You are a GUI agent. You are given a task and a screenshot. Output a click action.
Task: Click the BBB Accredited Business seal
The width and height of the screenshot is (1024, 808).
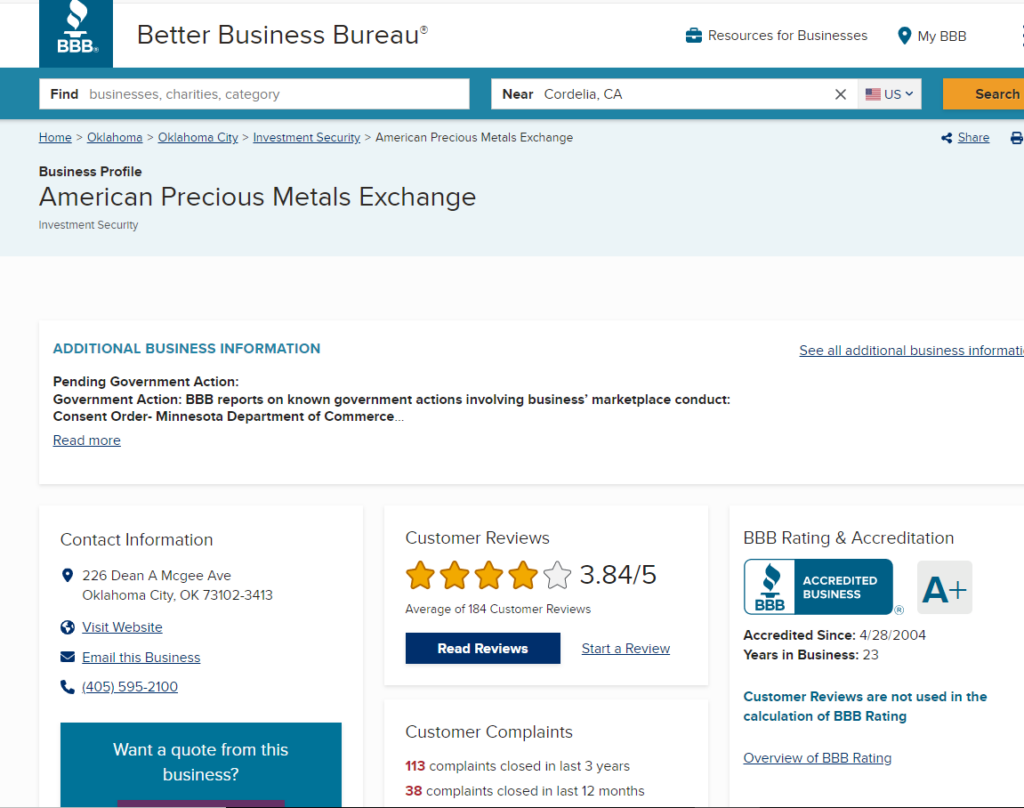coord(818,587)
